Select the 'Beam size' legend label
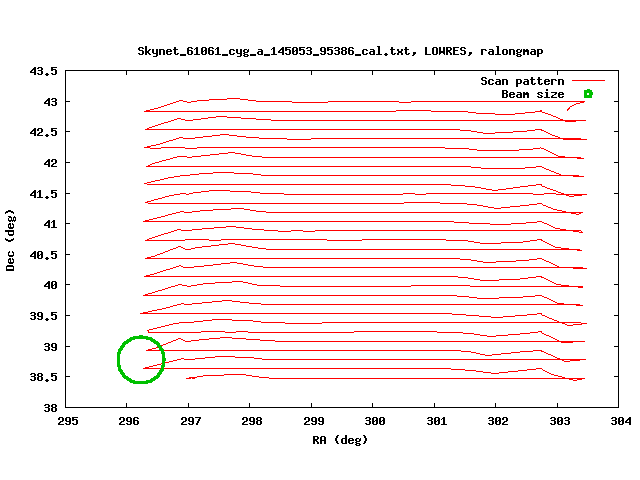Viewport: 640px width, 480px height. [532, 94]
